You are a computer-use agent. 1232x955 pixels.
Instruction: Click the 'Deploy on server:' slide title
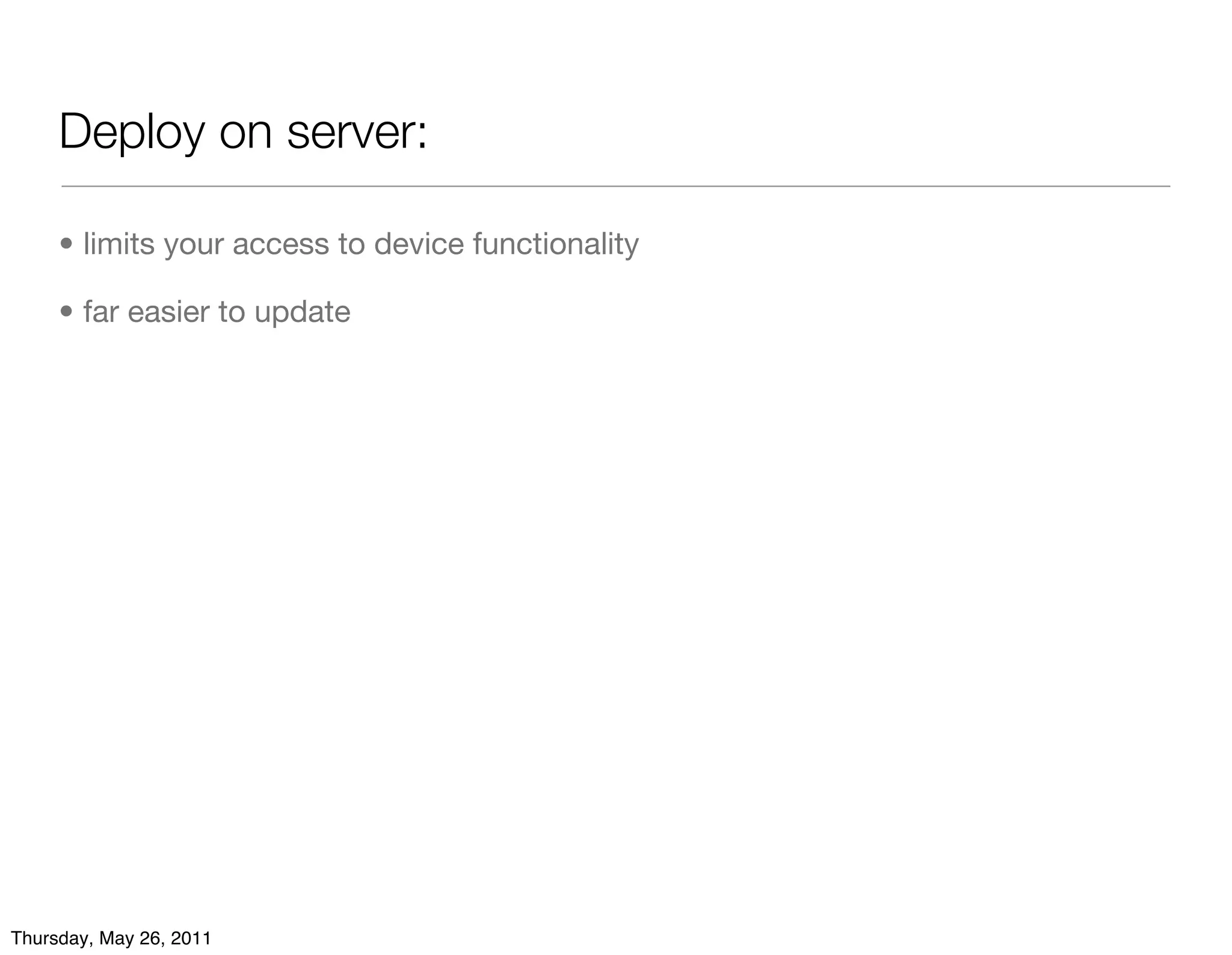(243, 132)
